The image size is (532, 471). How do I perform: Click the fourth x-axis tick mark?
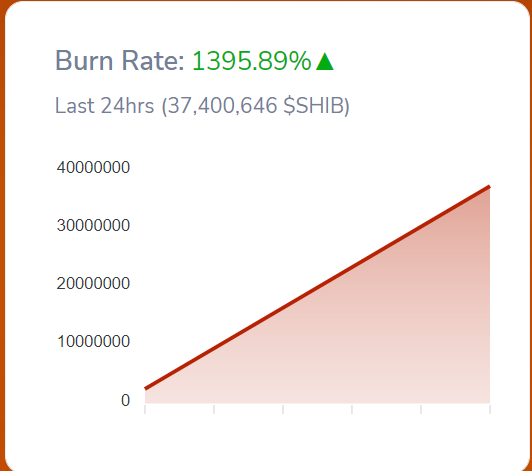coord(352,409)
